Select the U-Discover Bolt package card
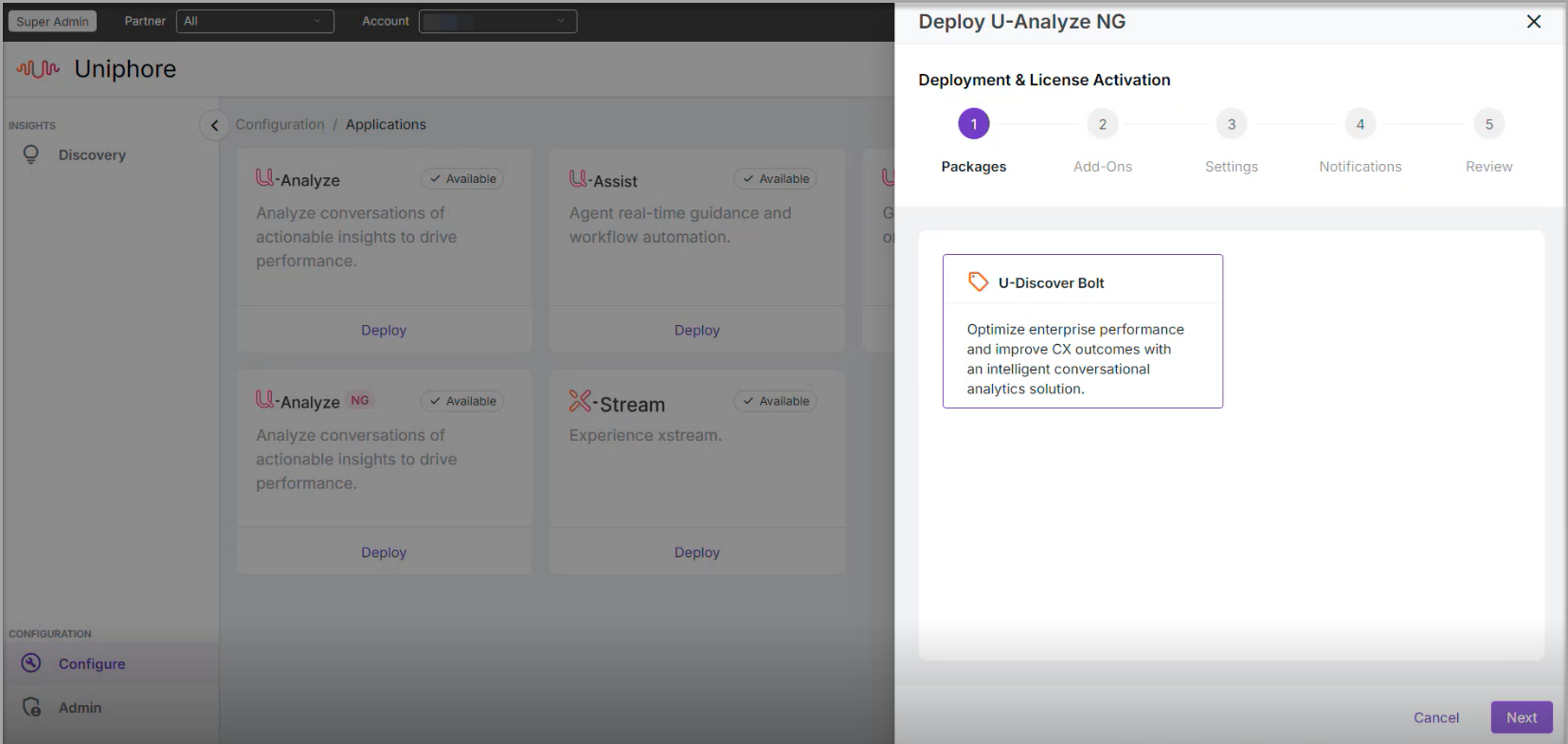 pyautogui.click(x=1083, y=331)
